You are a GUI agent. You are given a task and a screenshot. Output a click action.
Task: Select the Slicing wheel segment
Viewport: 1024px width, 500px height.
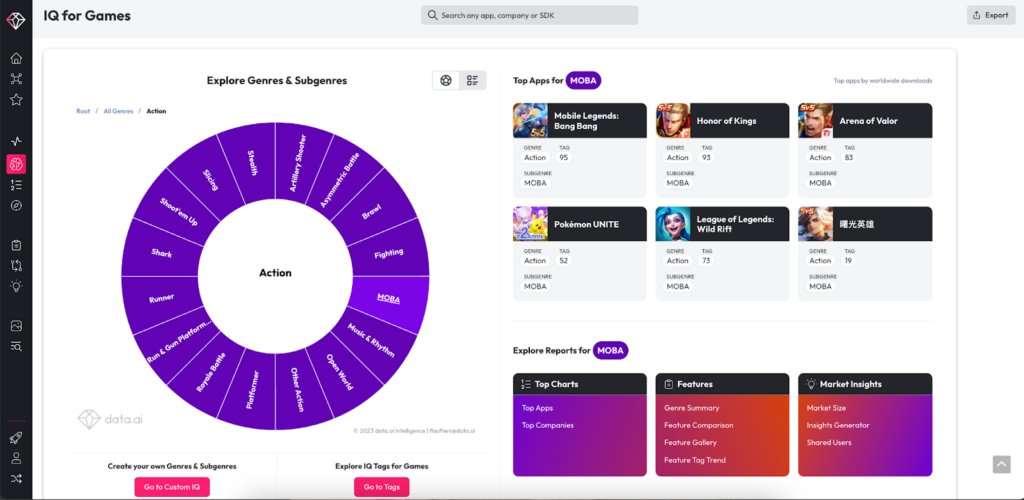[210, 179]
